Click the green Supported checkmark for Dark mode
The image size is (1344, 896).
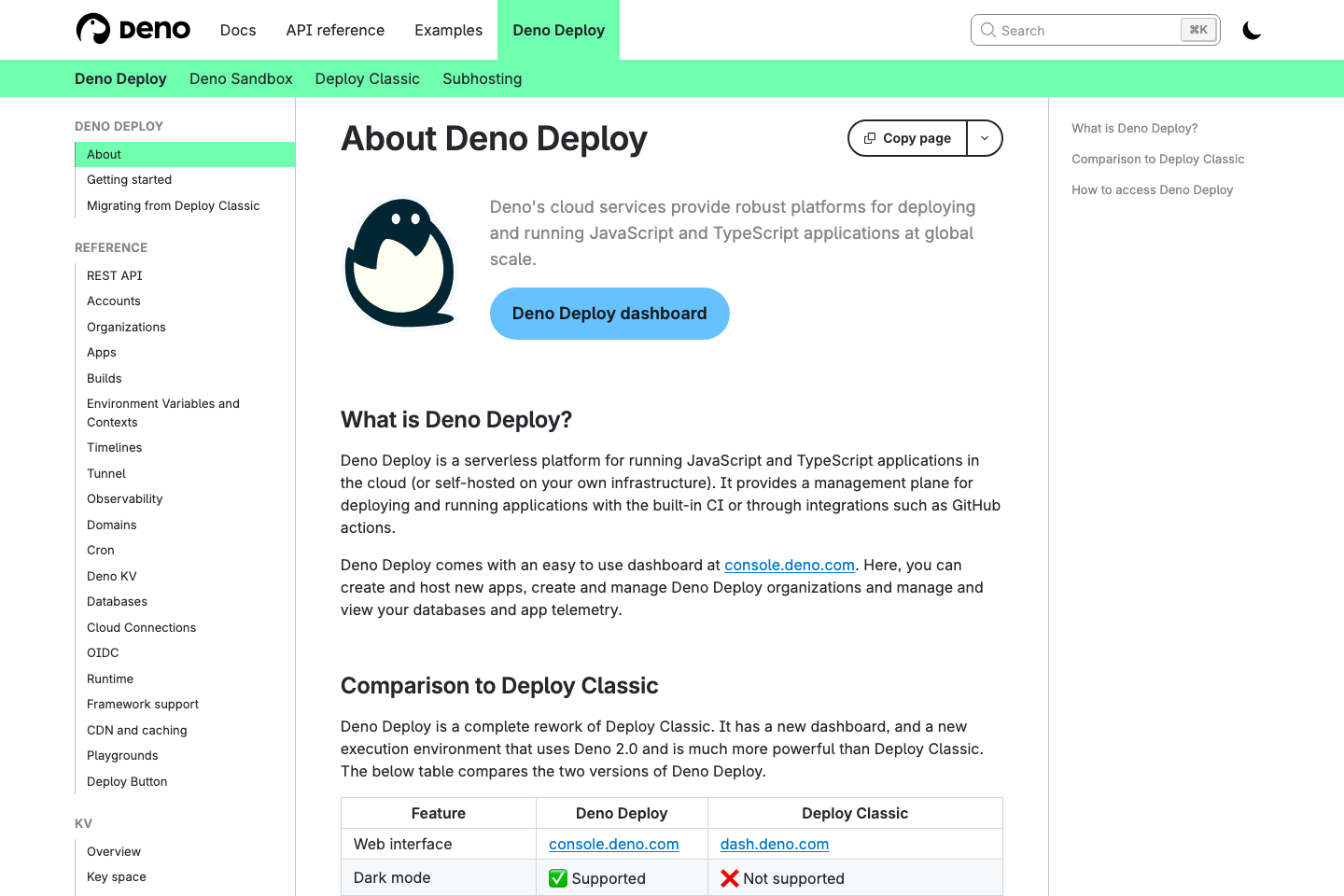558,877
